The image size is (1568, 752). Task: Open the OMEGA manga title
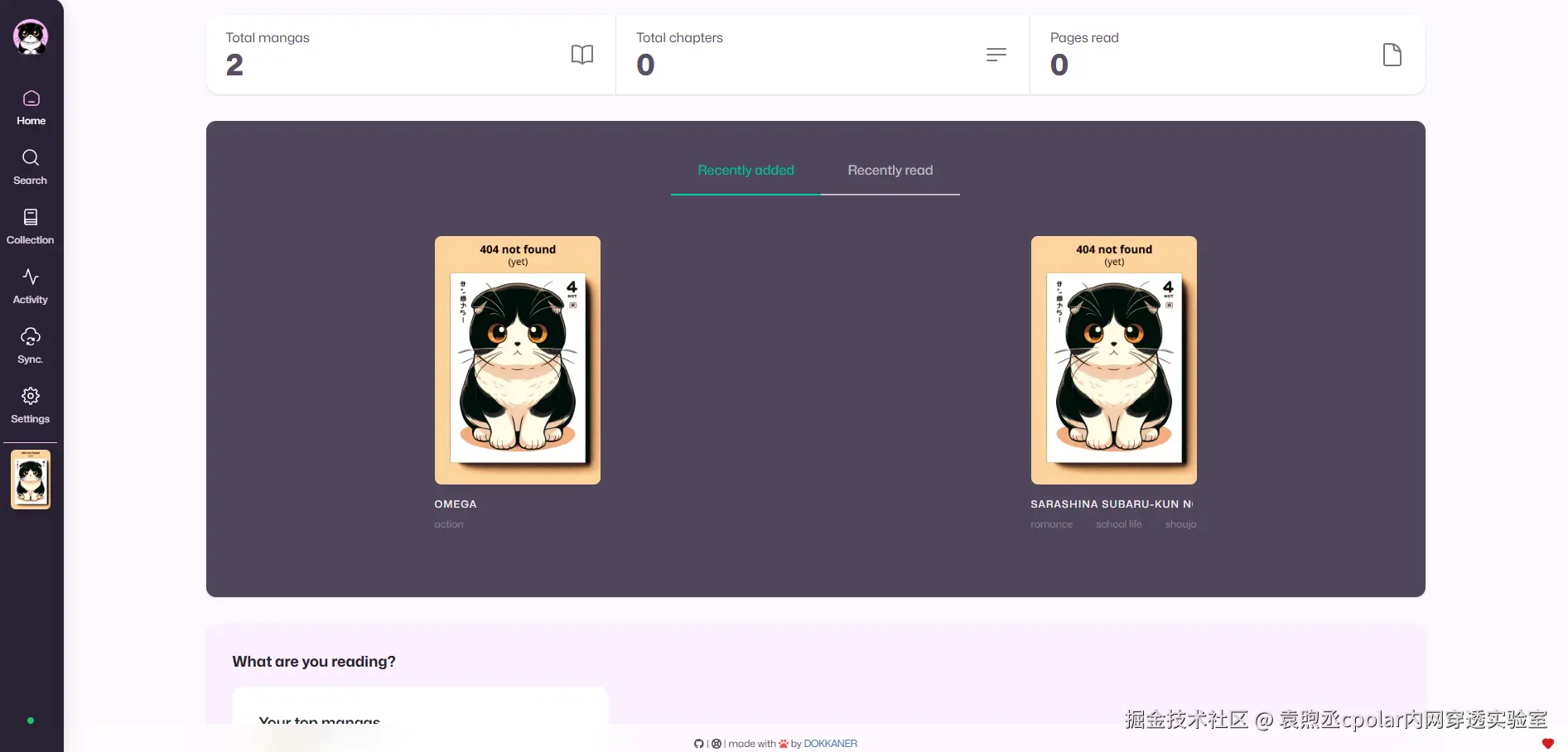(456, 504)
